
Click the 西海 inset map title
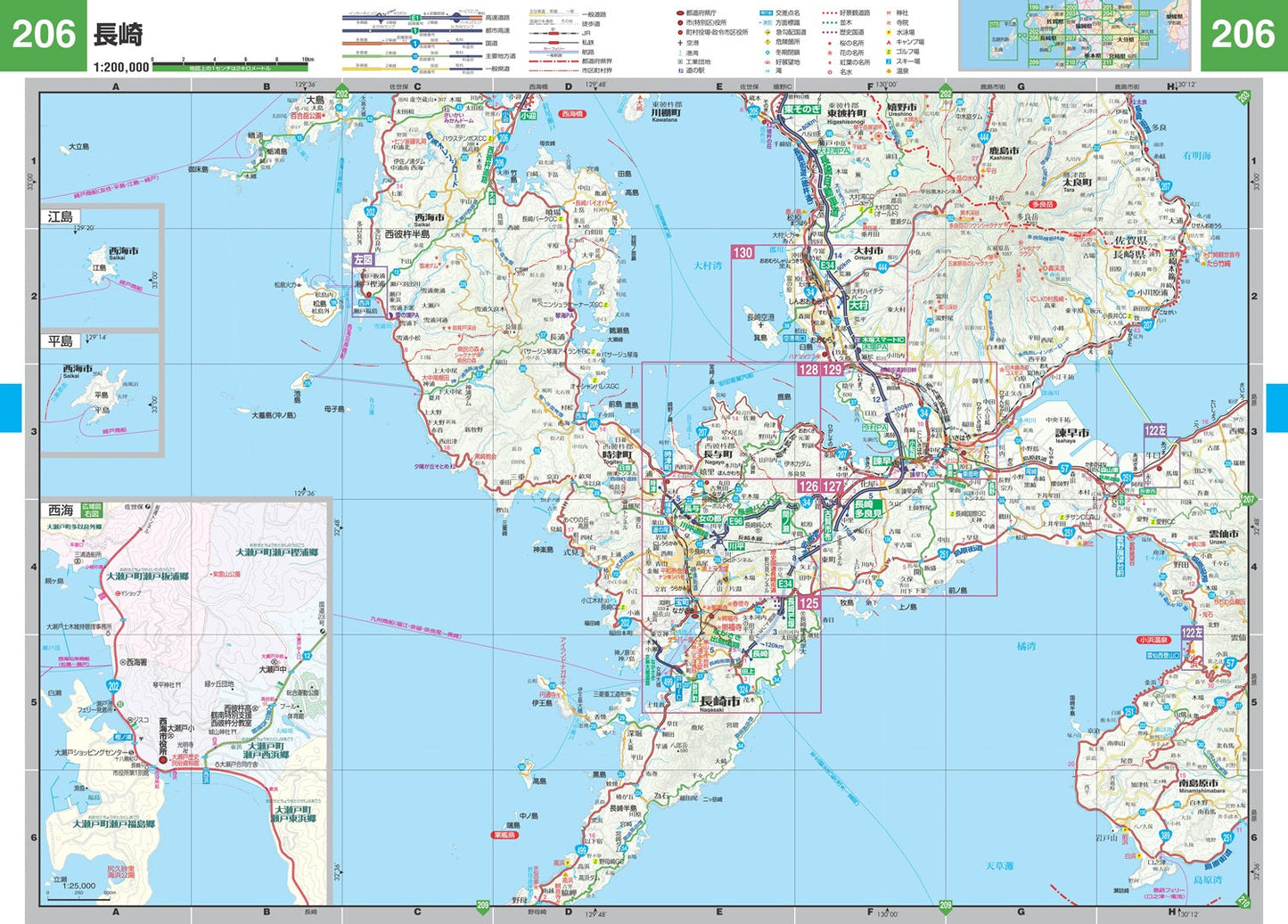[61, 511]
